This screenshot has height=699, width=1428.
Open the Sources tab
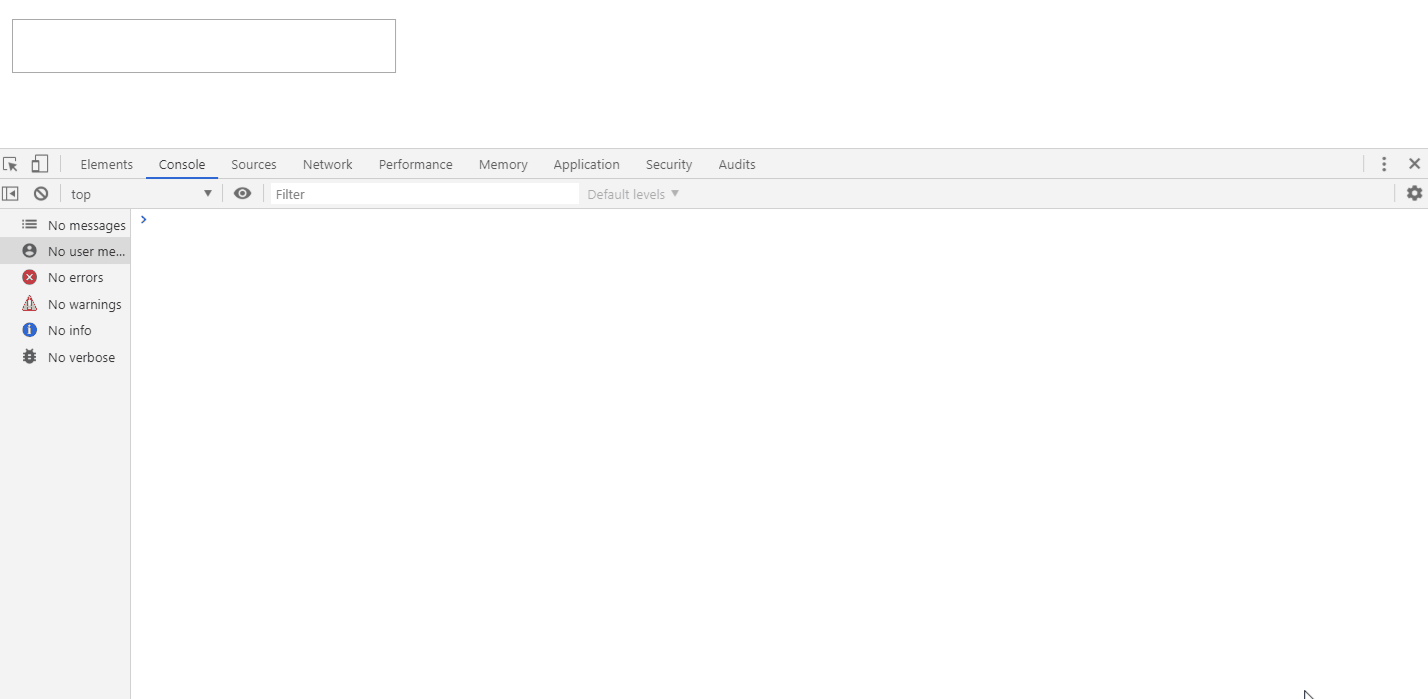pos(254,164)
